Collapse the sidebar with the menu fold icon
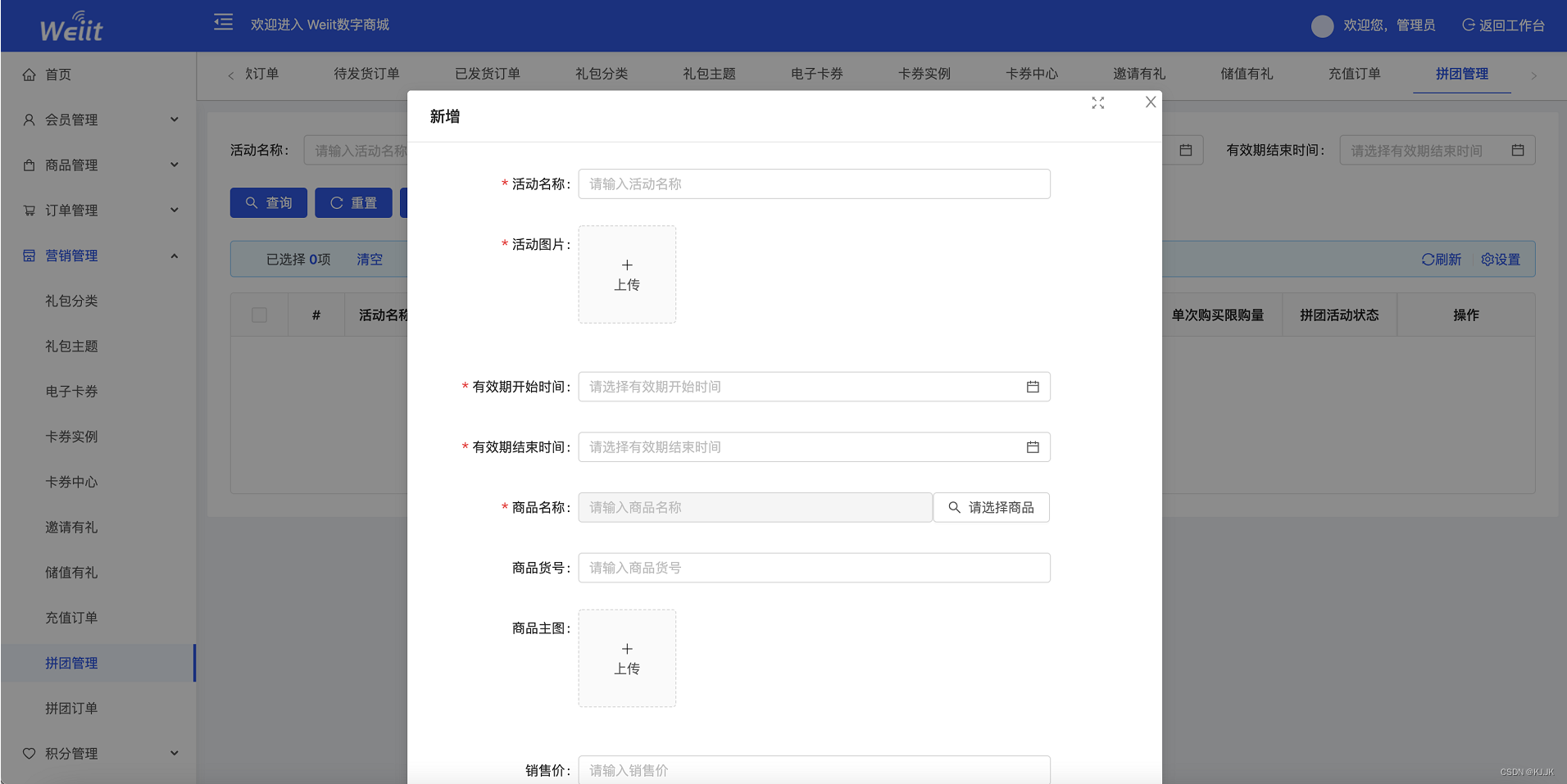Screen dimensions: 1567x784 [223, 22]
